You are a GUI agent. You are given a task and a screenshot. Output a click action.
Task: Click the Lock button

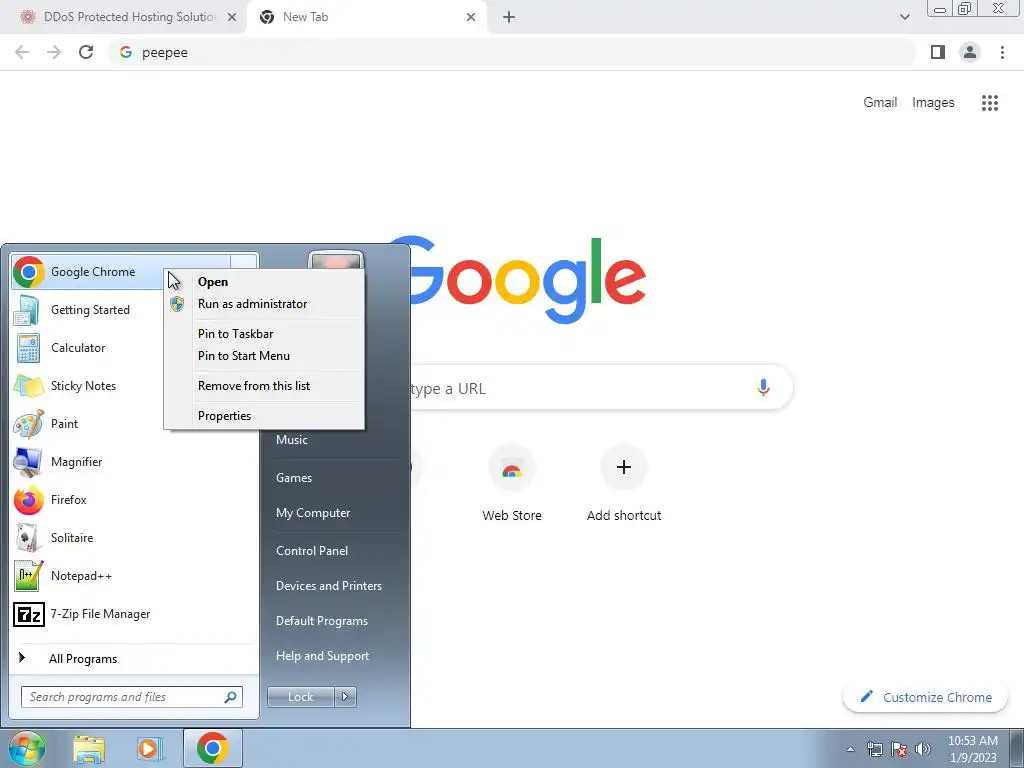click(300, 697)
